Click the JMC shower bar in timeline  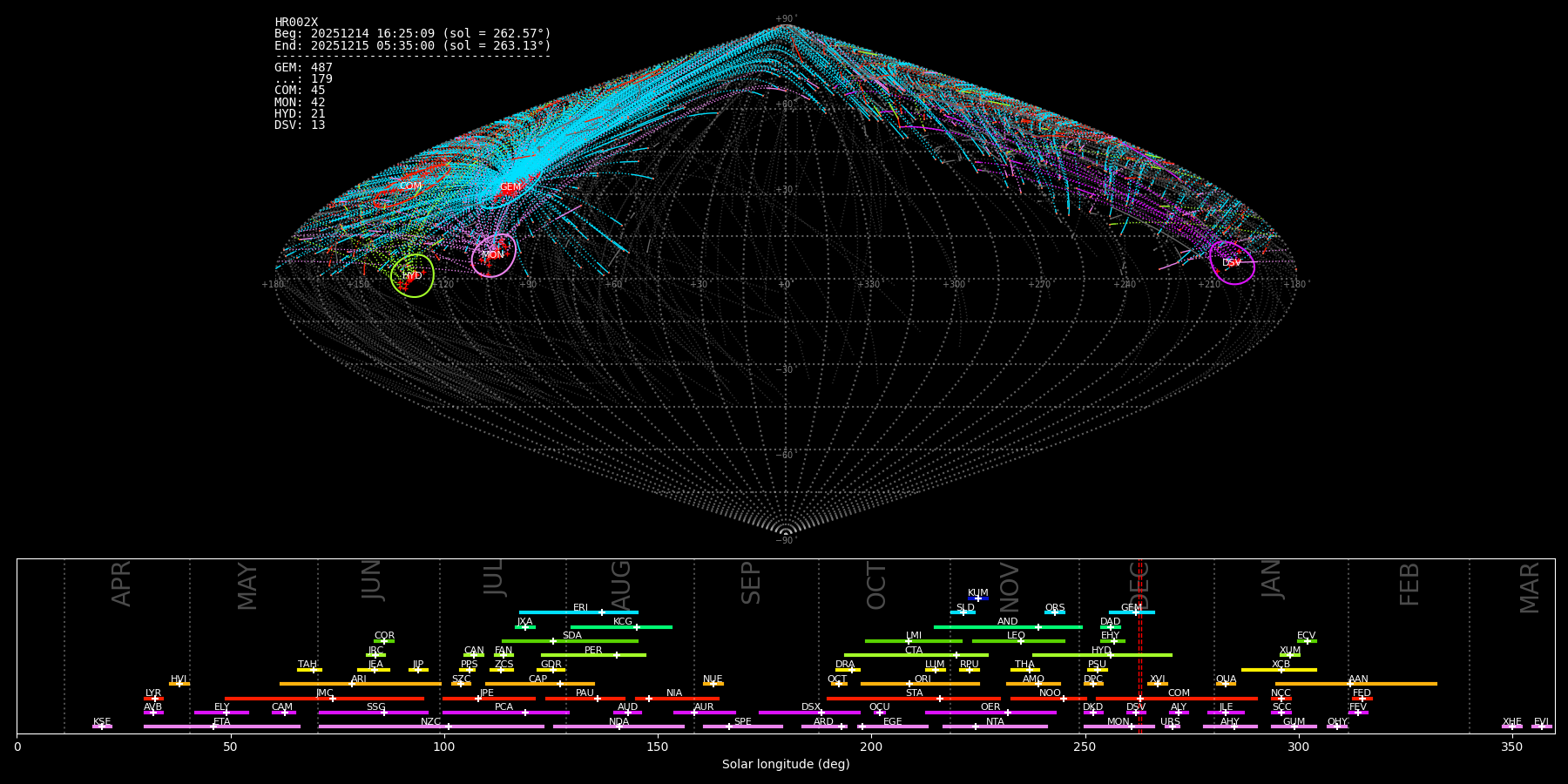(x=325, y=698)
